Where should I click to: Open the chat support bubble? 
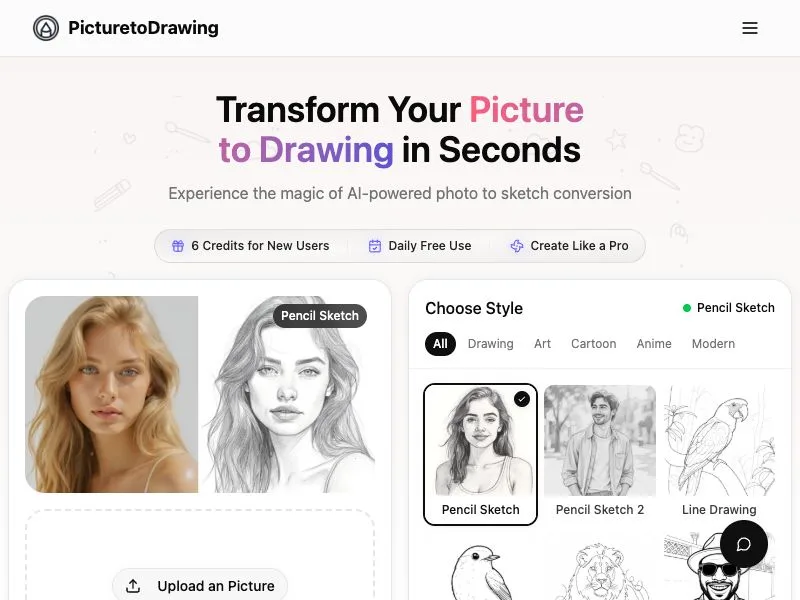(744, 544)
